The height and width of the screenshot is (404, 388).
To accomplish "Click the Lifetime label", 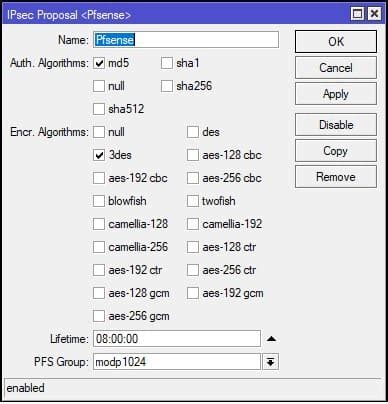I will coord(69,339).
